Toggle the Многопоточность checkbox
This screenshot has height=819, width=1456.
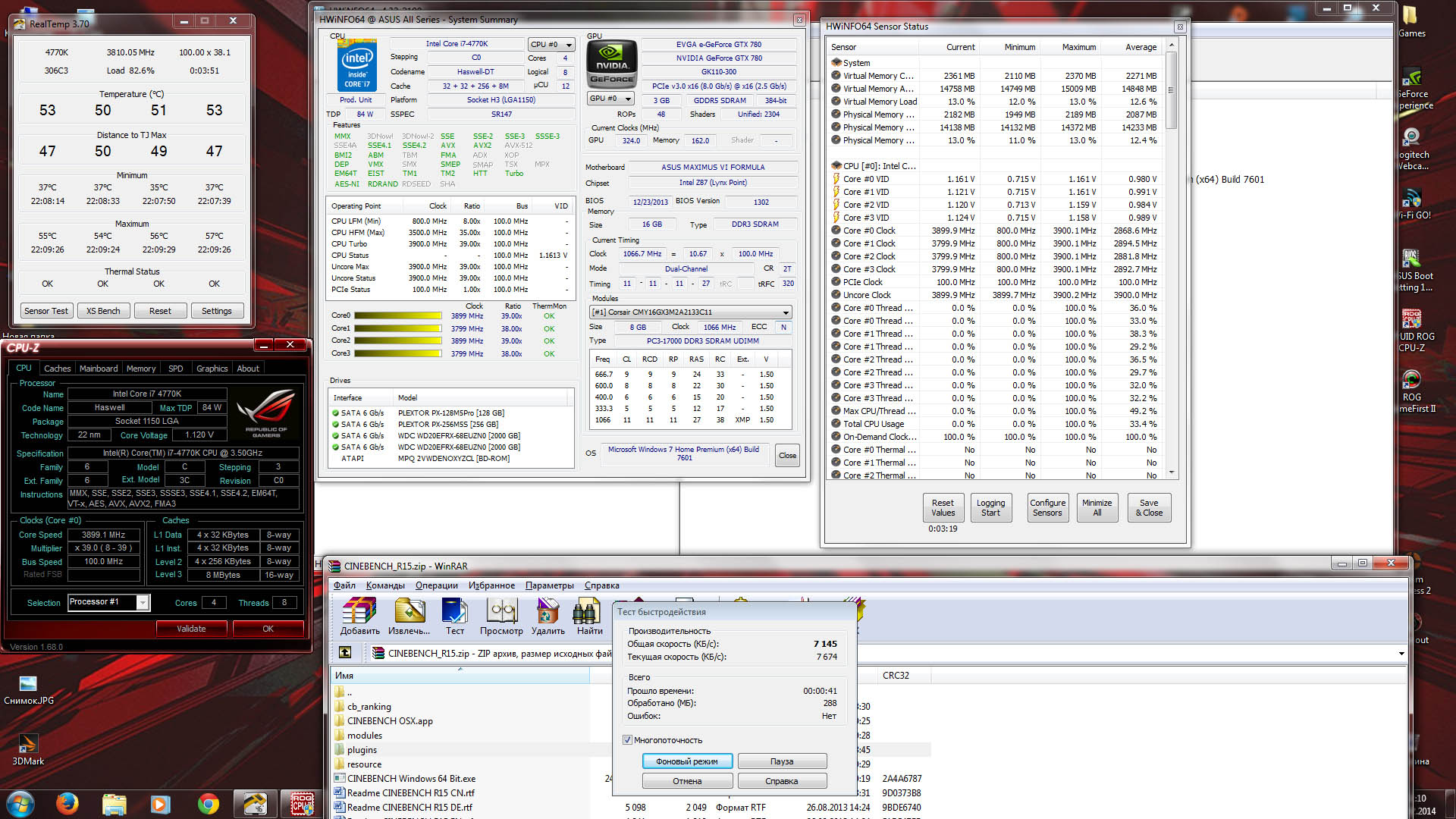[x=628, y=740]
